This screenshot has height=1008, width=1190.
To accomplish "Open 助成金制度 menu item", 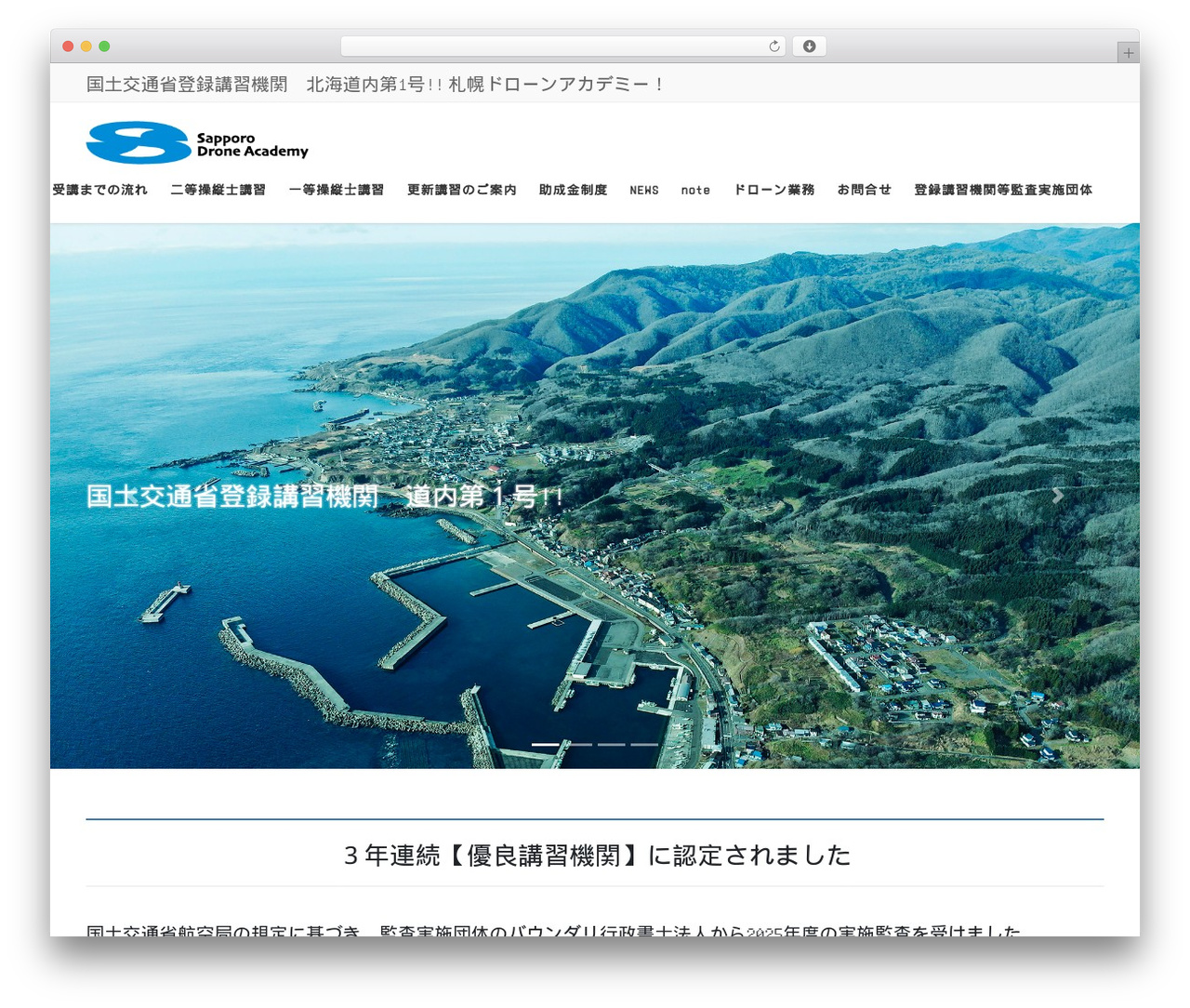I will pyautogui.click(x=573, y=190).
